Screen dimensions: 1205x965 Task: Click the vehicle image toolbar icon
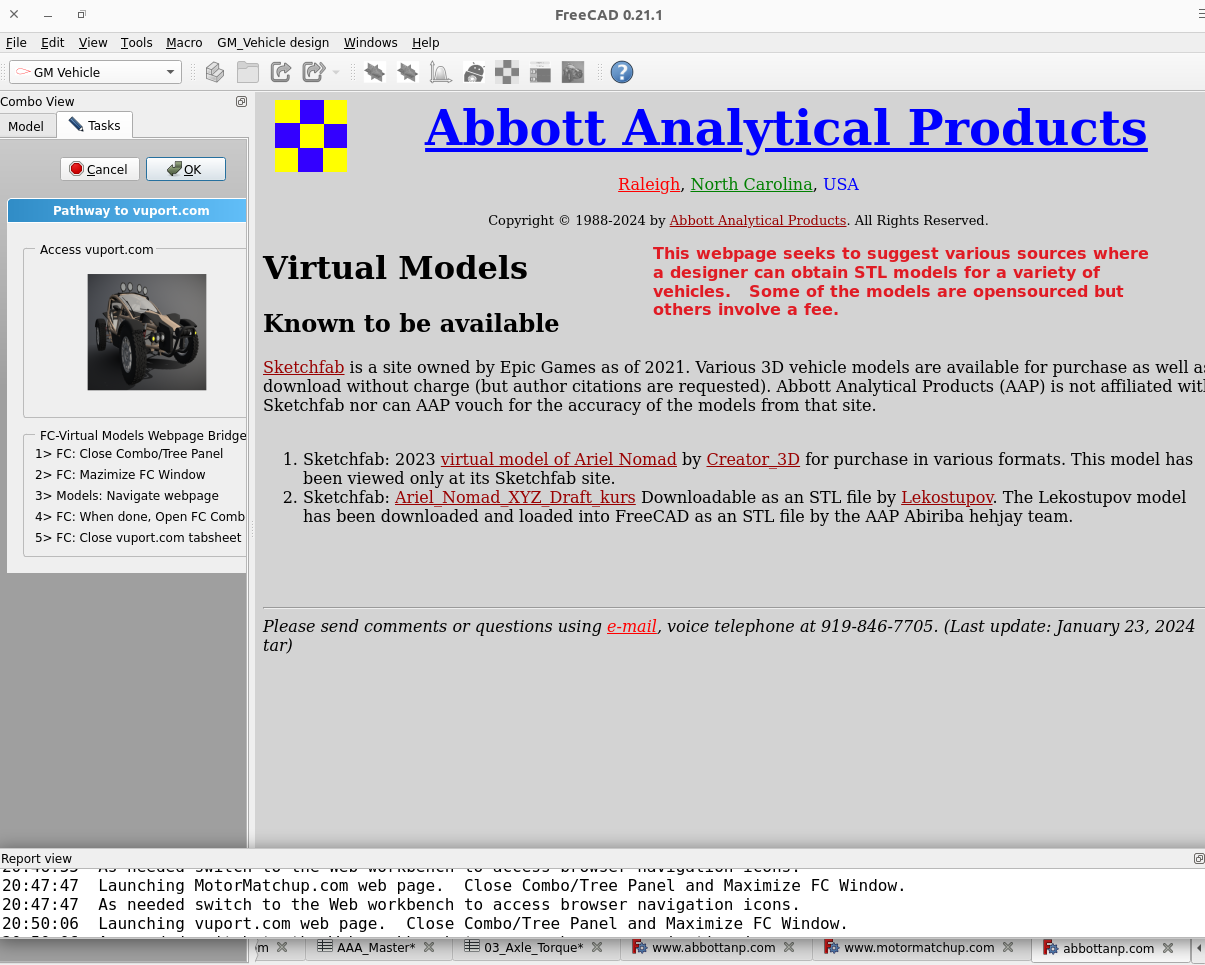572,72
